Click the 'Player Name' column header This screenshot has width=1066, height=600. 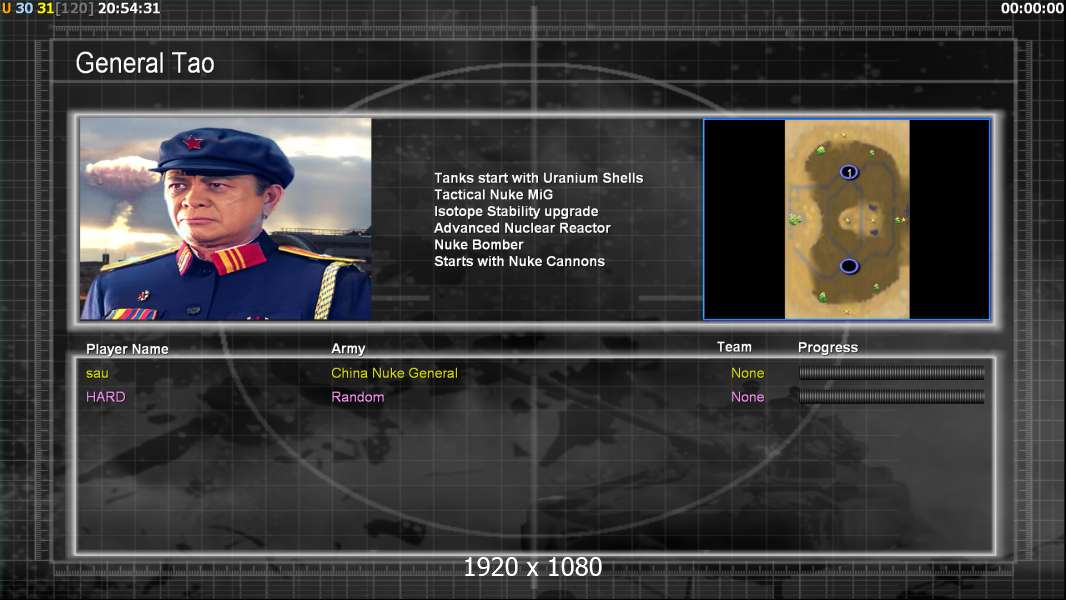[x=127, y=349]
